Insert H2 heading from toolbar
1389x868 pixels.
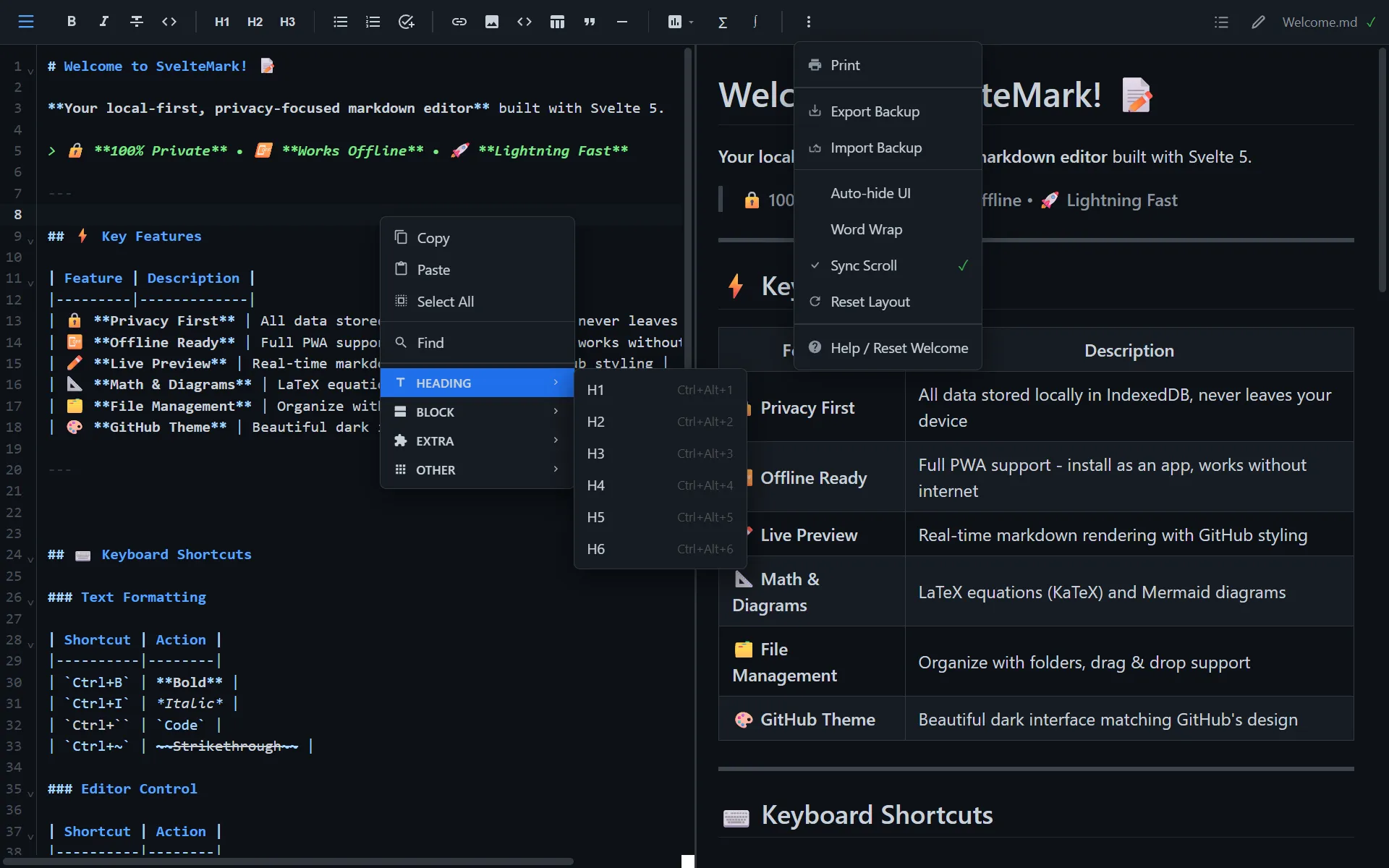tap(255, 22)
